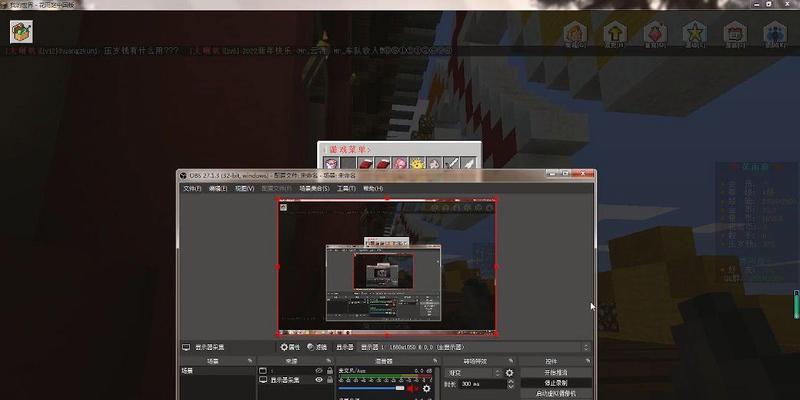Click the Display label button in source toolbar
The image size is (800, 400).
click(x=344, y=347)
